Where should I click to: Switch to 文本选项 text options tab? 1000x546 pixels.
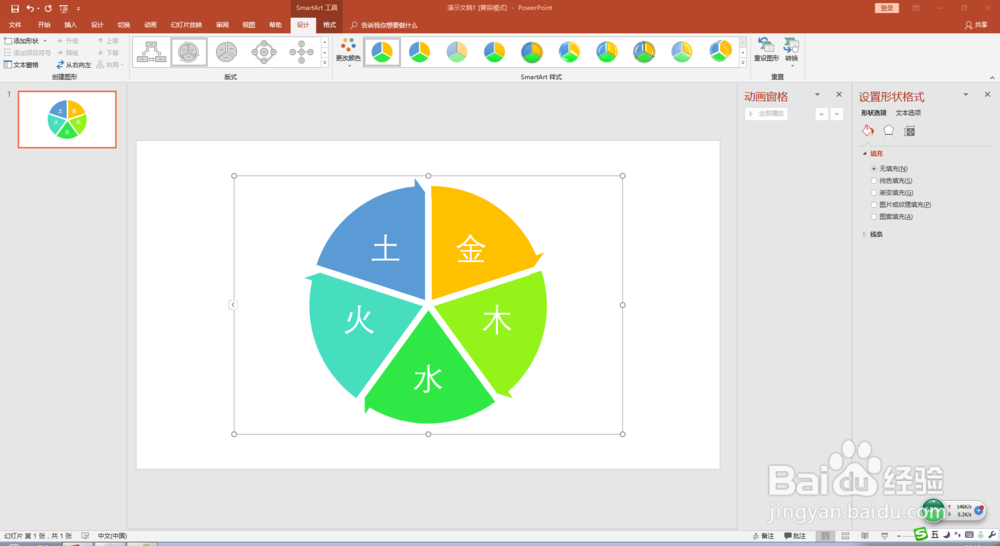click(x=908, y=113)
